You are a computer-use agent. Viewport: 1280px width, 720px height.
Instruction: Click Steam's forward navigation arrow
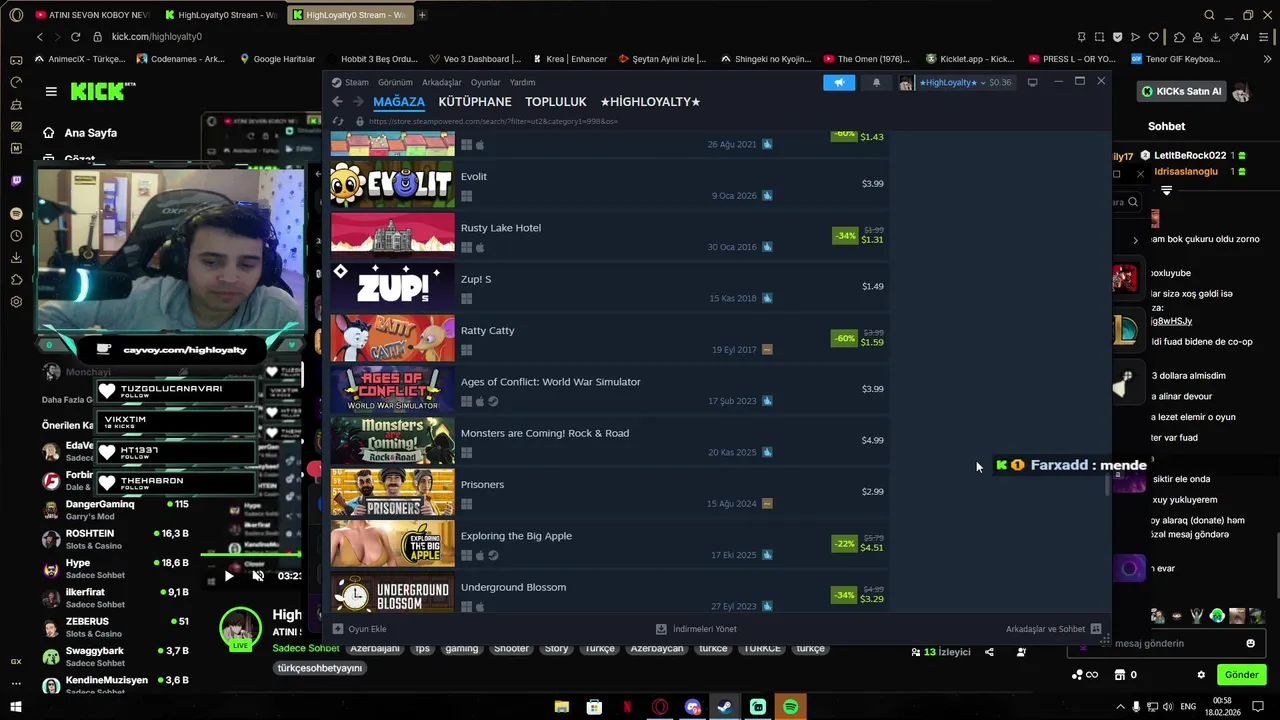tap(357, 102)
